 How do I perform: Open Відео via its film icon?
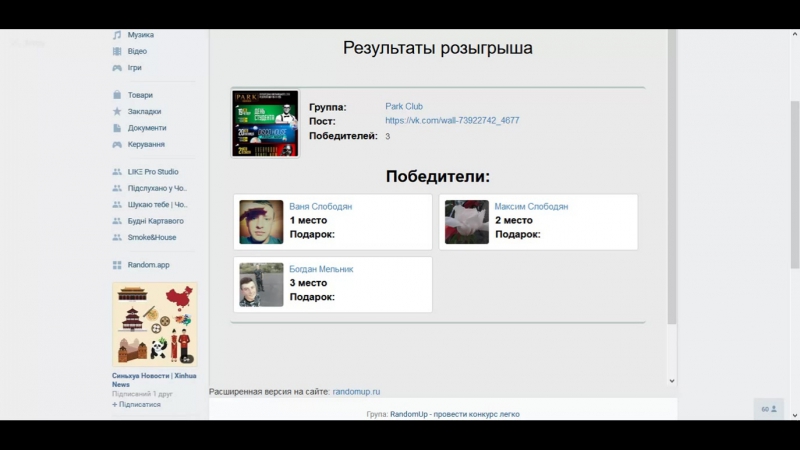point(117,51)
